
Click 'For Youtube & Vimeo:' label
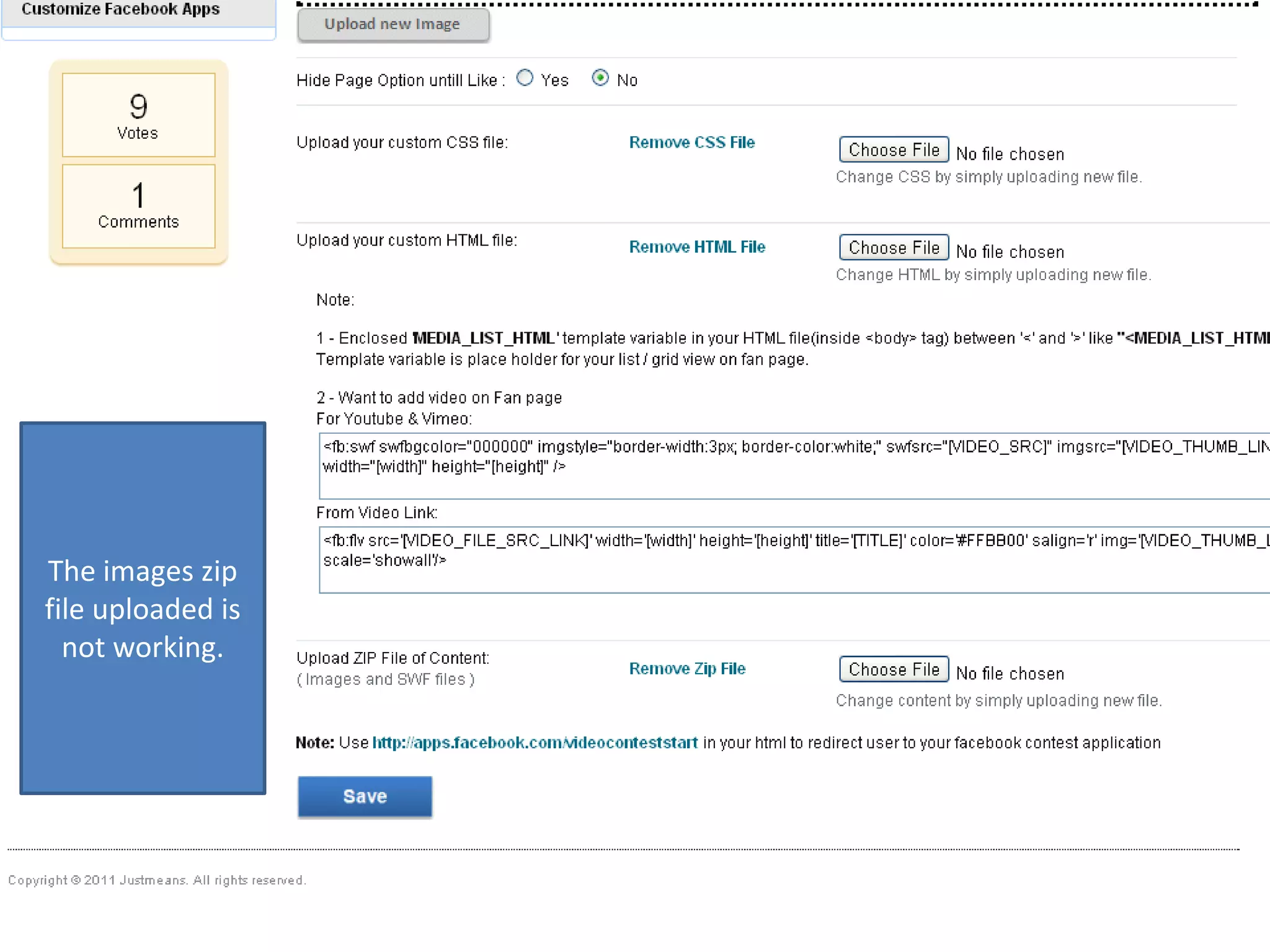[394, 419]
